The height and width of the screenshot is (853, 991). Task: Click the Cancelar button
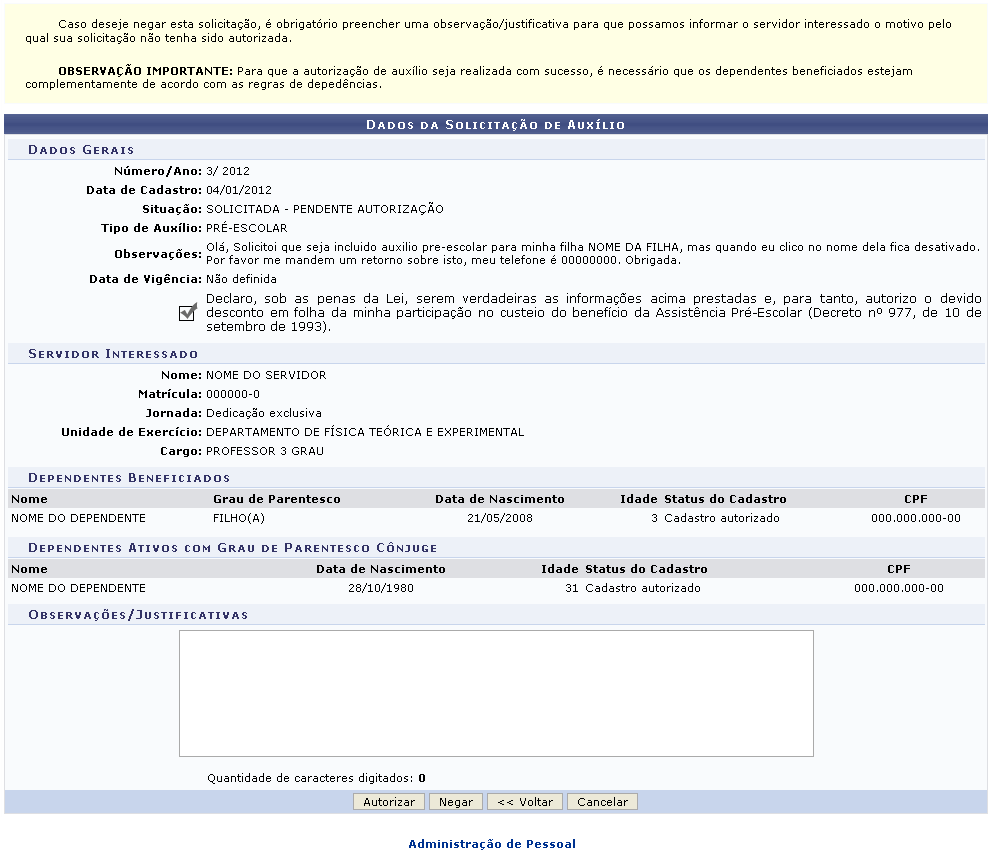[602, 802]
